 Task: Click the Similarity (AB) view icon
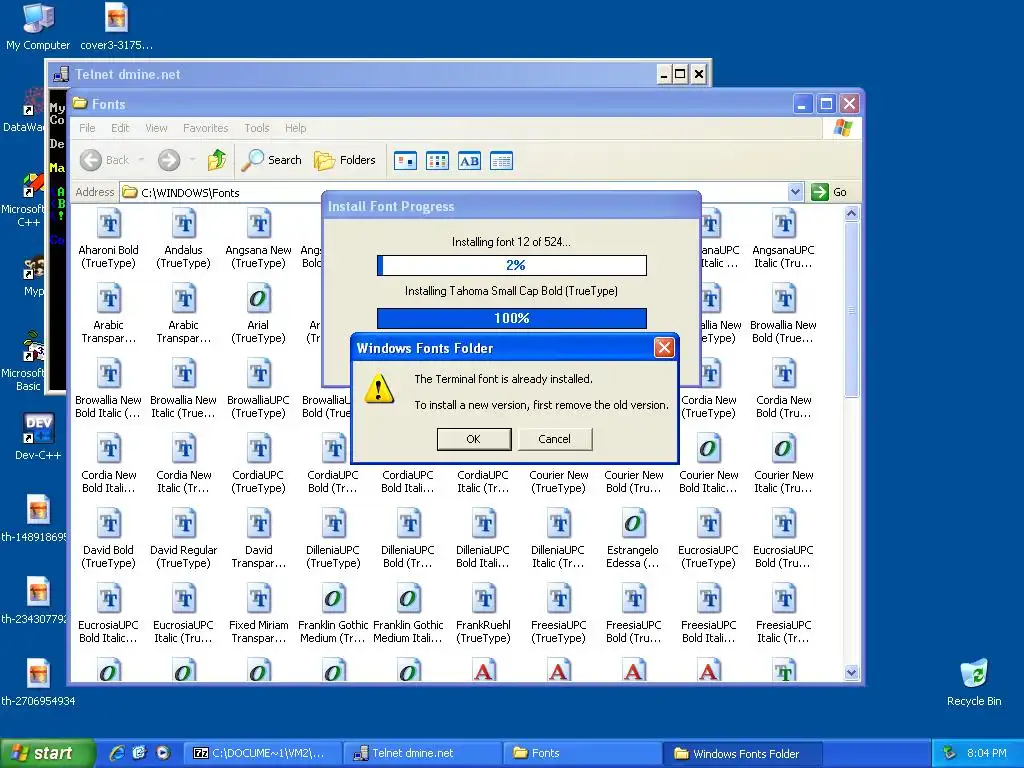[469, 161]
